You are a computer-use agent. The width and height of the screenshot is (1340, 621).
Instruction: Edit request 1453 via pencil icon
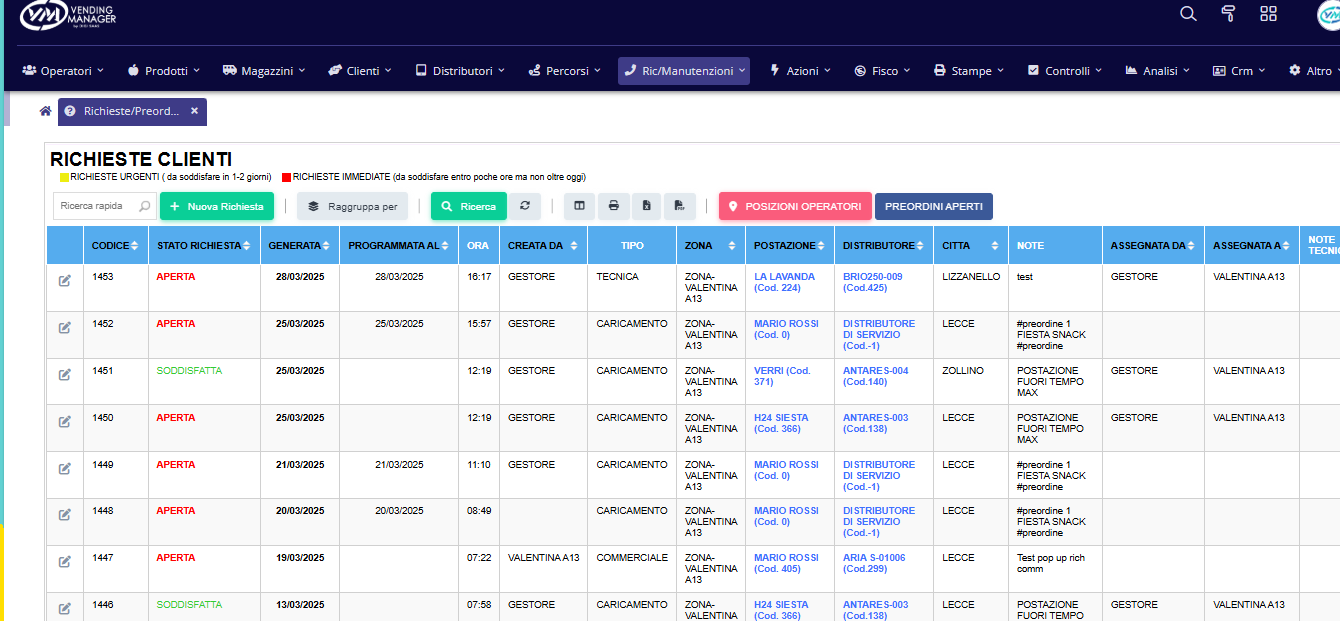click(x=65, y=280)
